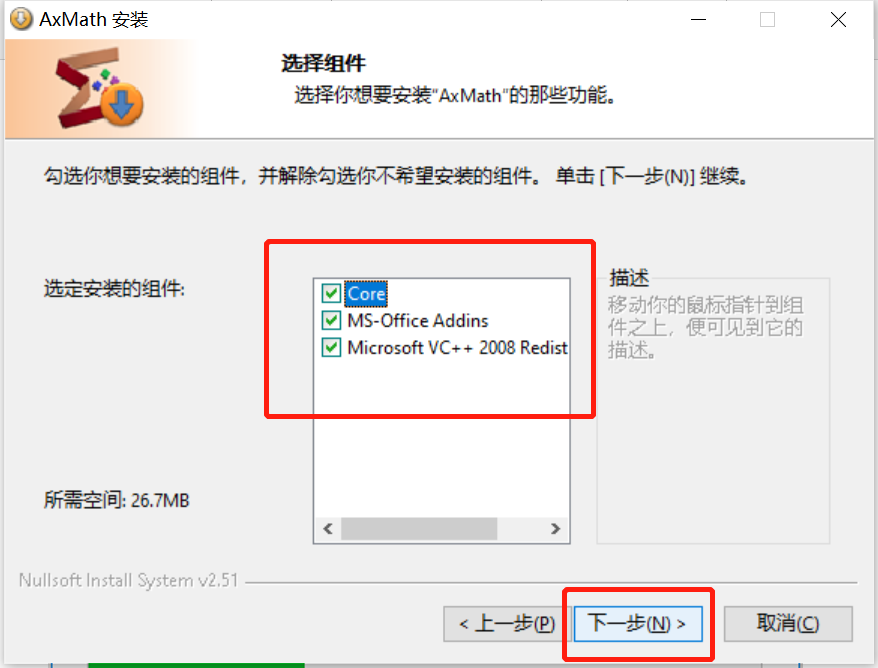Click the left arrow of the horizontal scrollbar
This screenshot has height=668, width=878.
click(328, 529)
